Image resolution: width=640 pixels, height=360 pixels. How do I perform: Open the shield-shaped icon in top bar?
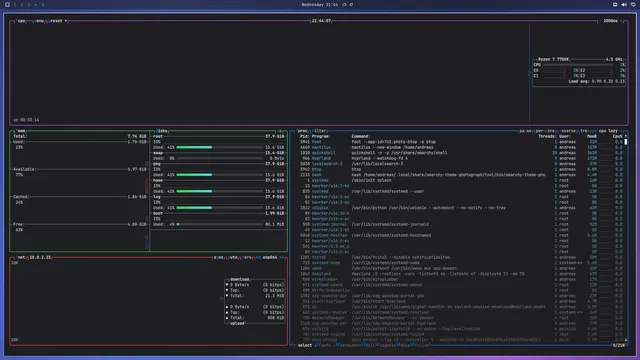click(x=633, y=4)
